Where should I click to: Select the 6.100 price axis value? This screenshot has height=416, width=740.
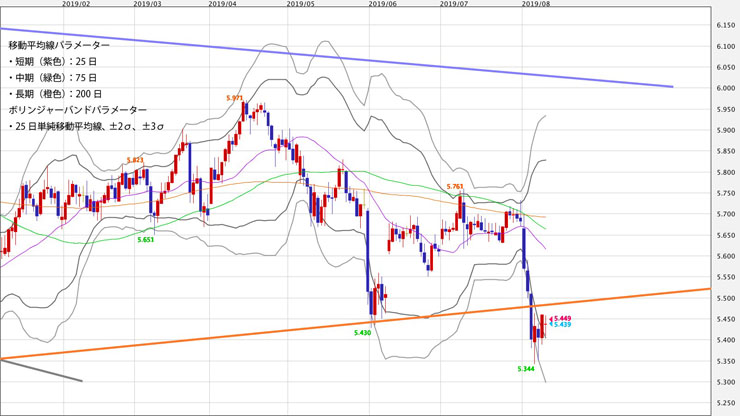(725, 46)
